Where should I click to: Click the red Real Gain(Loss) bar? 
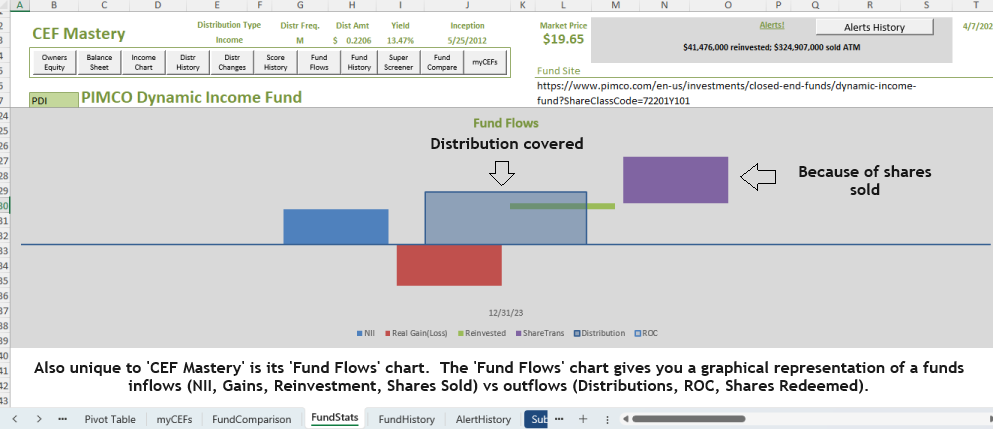tap(449, 265)
